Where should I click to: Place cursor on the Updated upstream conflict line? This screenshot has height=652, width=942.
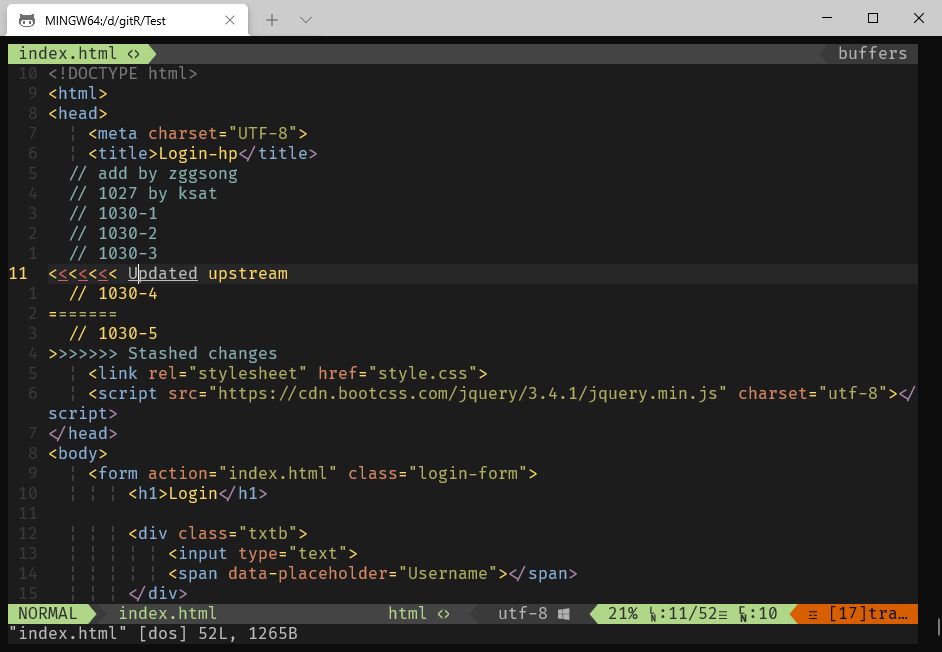coord(207,273)
